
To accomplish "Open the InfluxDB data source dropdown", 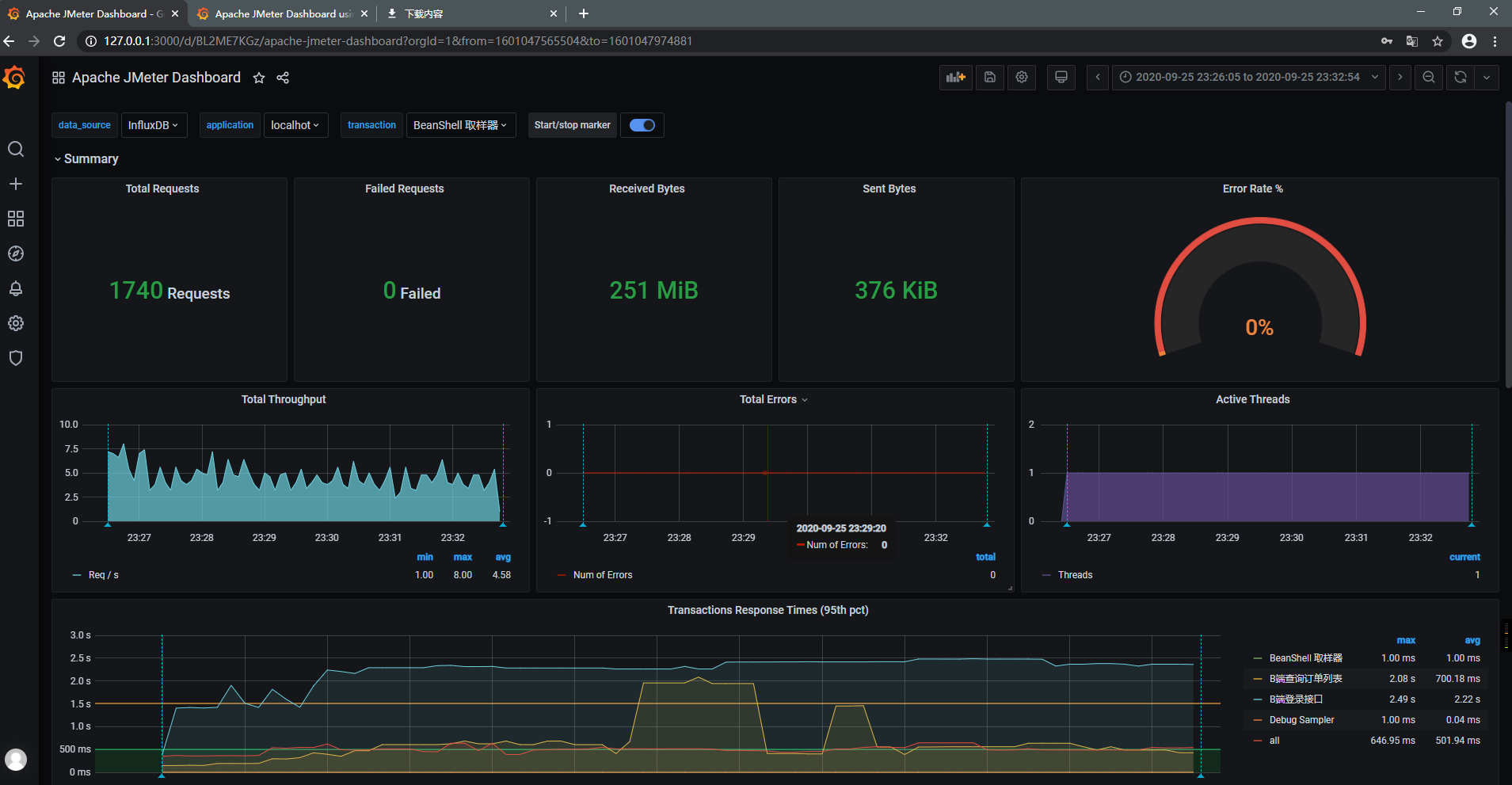I will (154, 125).
